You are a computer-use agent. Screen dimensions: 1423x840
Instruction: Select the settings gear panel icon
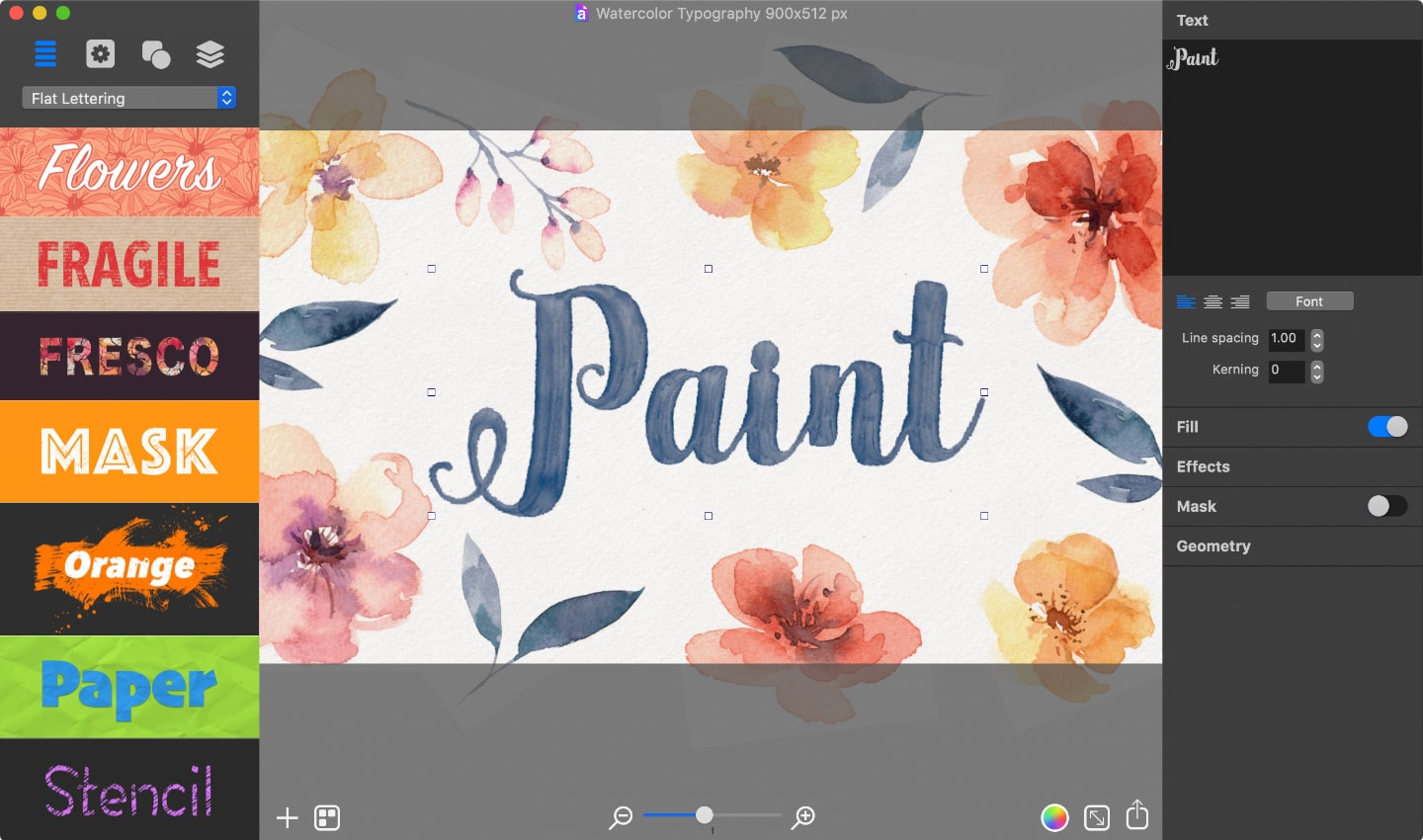tap(100, 54)
